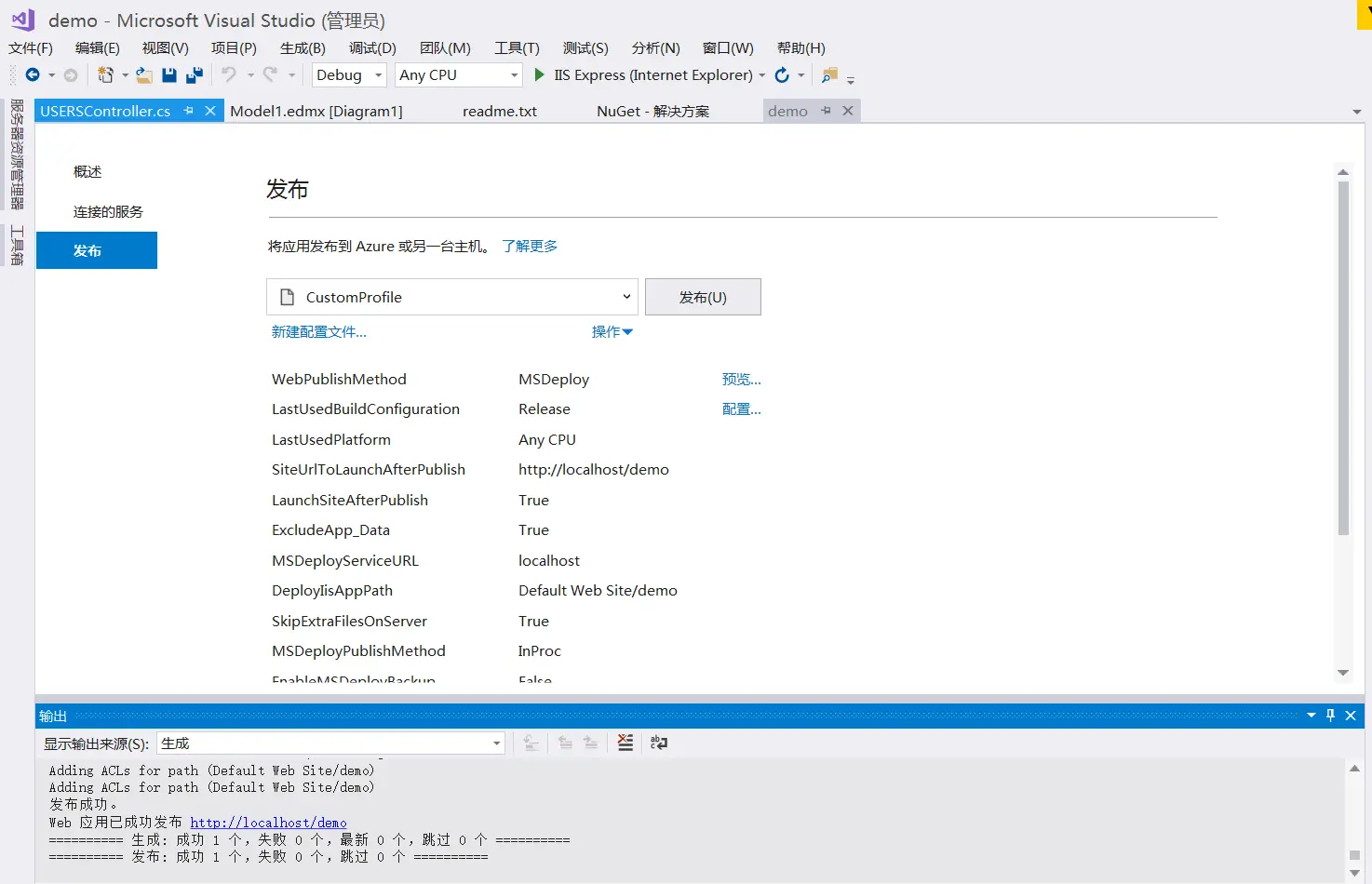Viewport: 1372px width, 884px height.
Task: Switch to readme.txt tab
Action: [x=500, y=111]
